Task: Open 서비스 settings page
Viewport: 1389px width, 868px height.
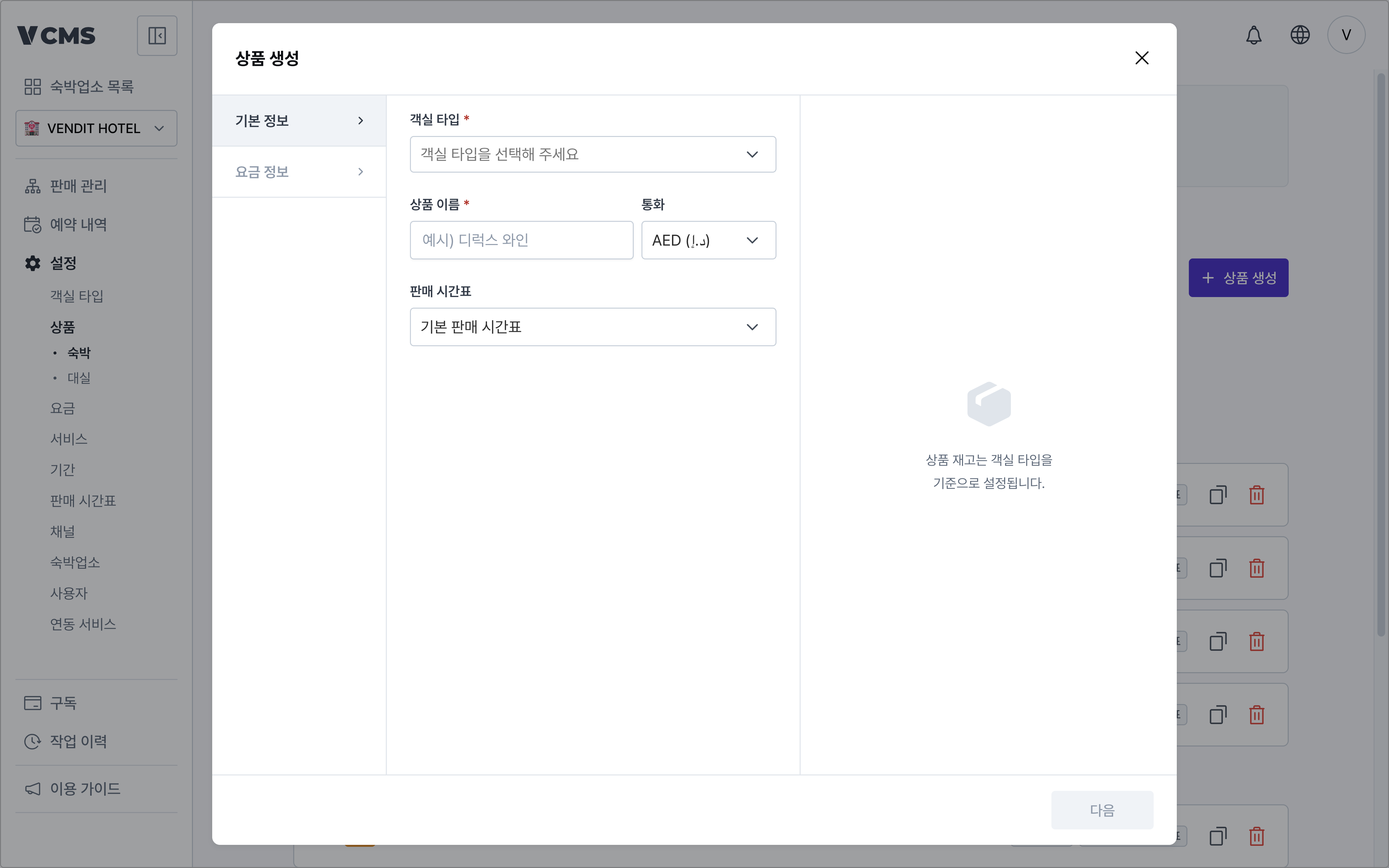Action: click(x=69, y=439)
